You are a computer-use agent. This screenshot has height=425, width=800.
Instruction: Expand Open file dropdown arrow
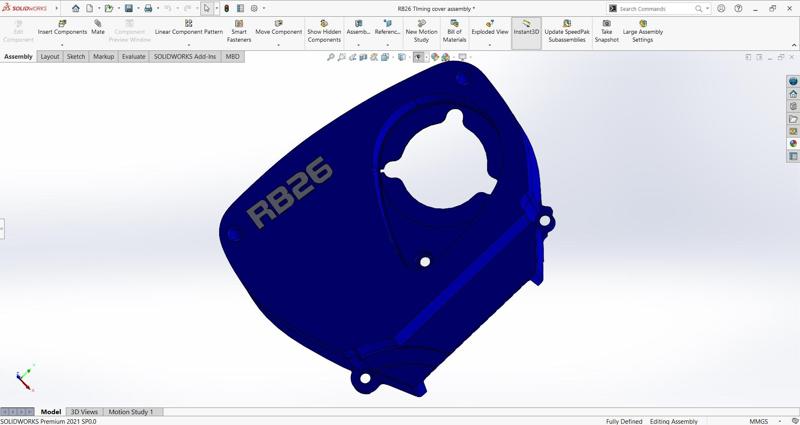point(118,9)
